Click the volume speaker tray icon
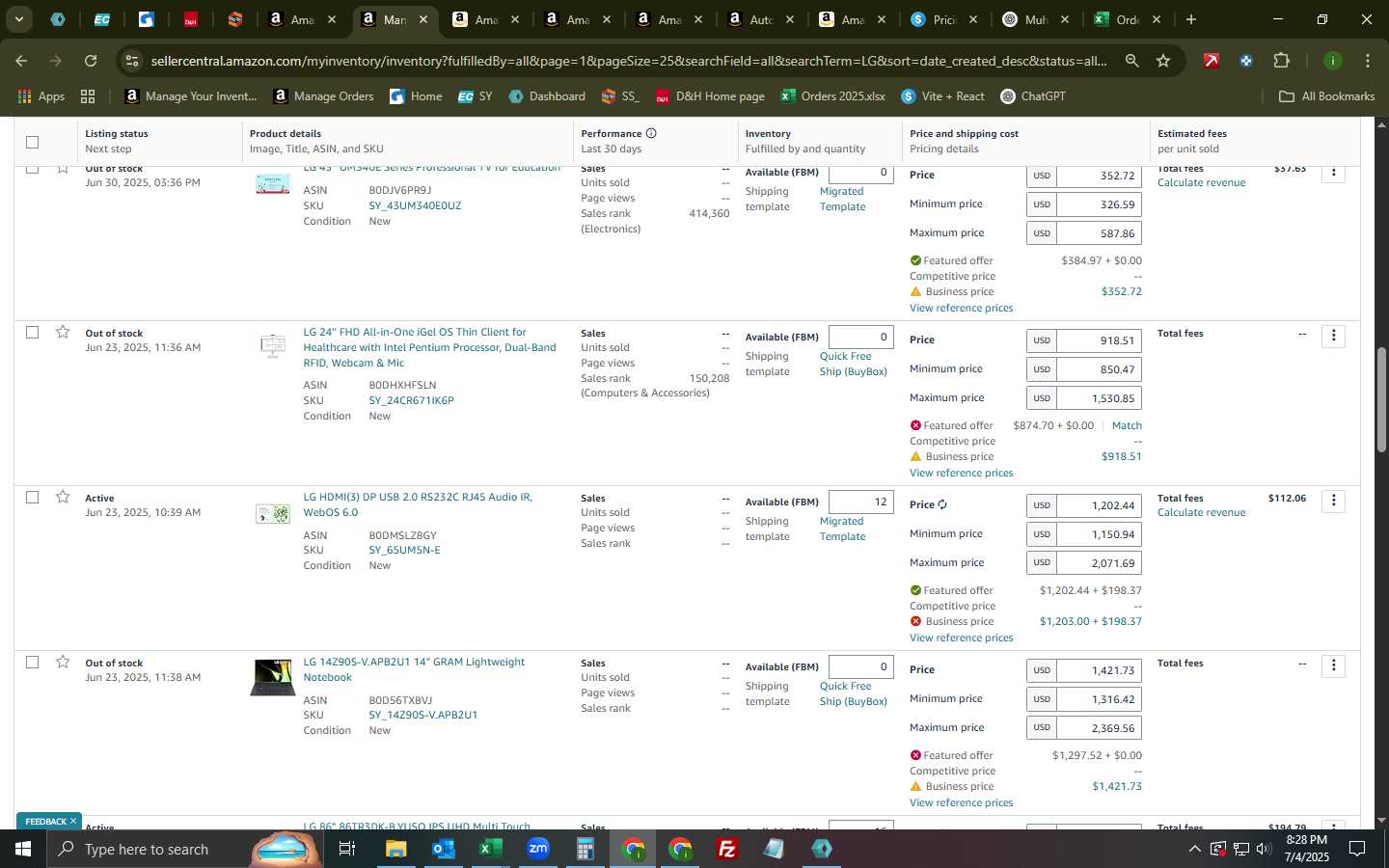 tap(1264, 849)
